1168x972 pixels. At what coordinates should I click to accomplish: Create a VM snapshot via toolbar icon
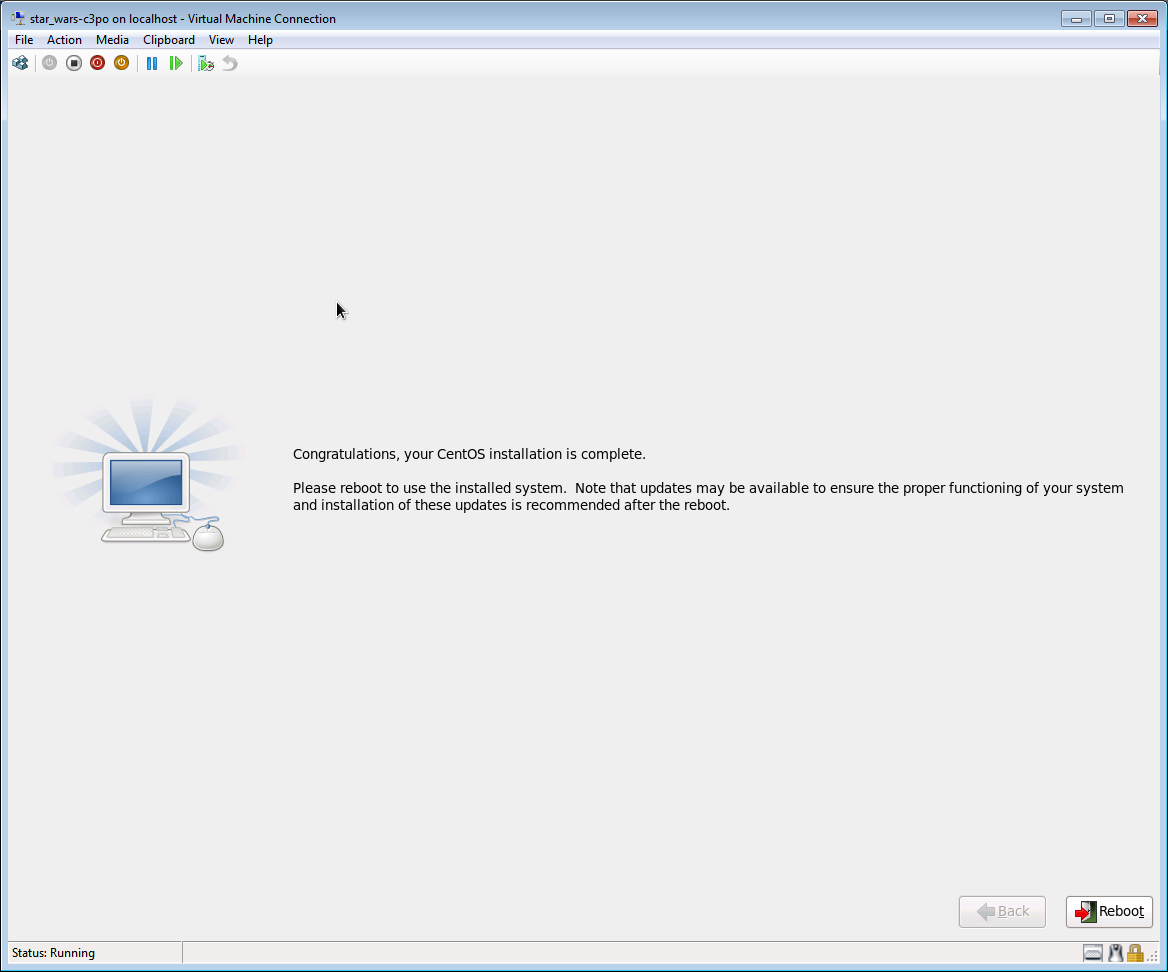coord(206,63)
